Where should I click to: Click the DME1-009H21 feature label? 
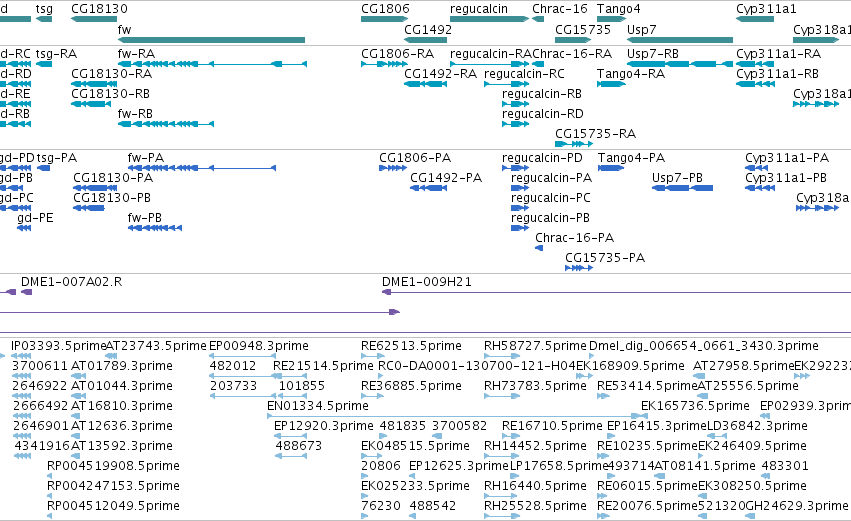427,282
